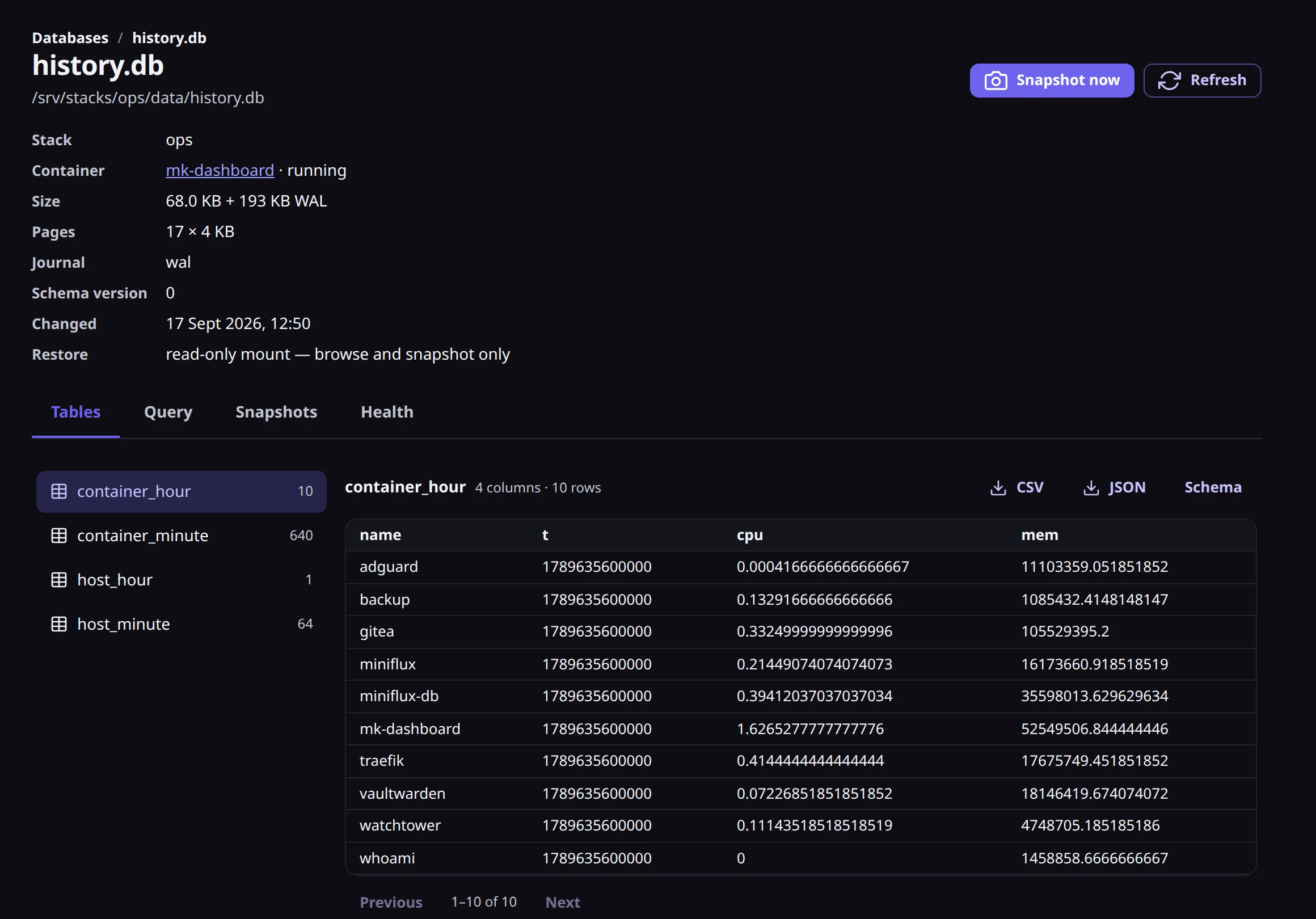Go to the Next page

[562, 902]
